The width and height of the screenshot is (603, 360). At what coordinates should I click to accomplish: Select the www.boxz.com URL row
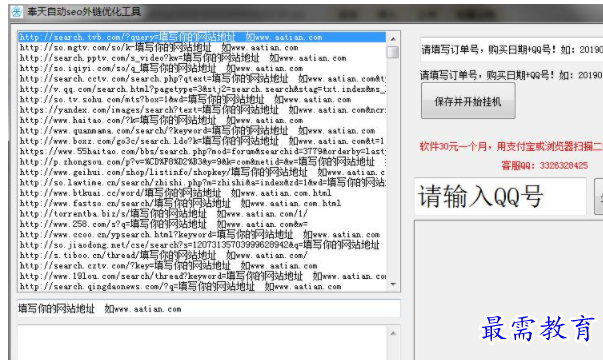202,141
